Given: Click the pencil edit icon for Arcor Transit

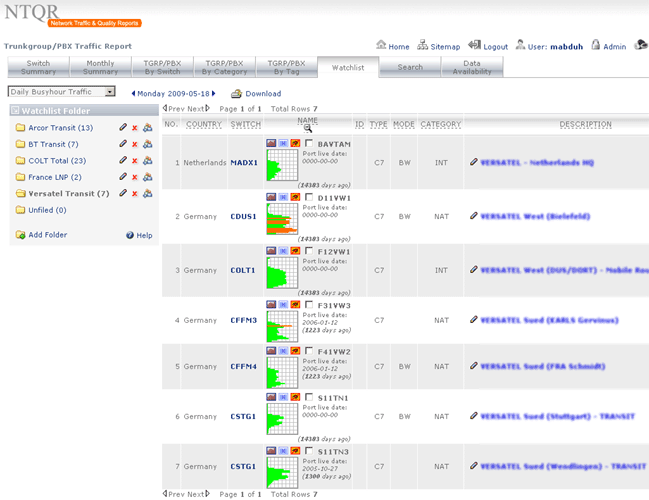Looking at the screenshot, I should [x=123, y=128].
